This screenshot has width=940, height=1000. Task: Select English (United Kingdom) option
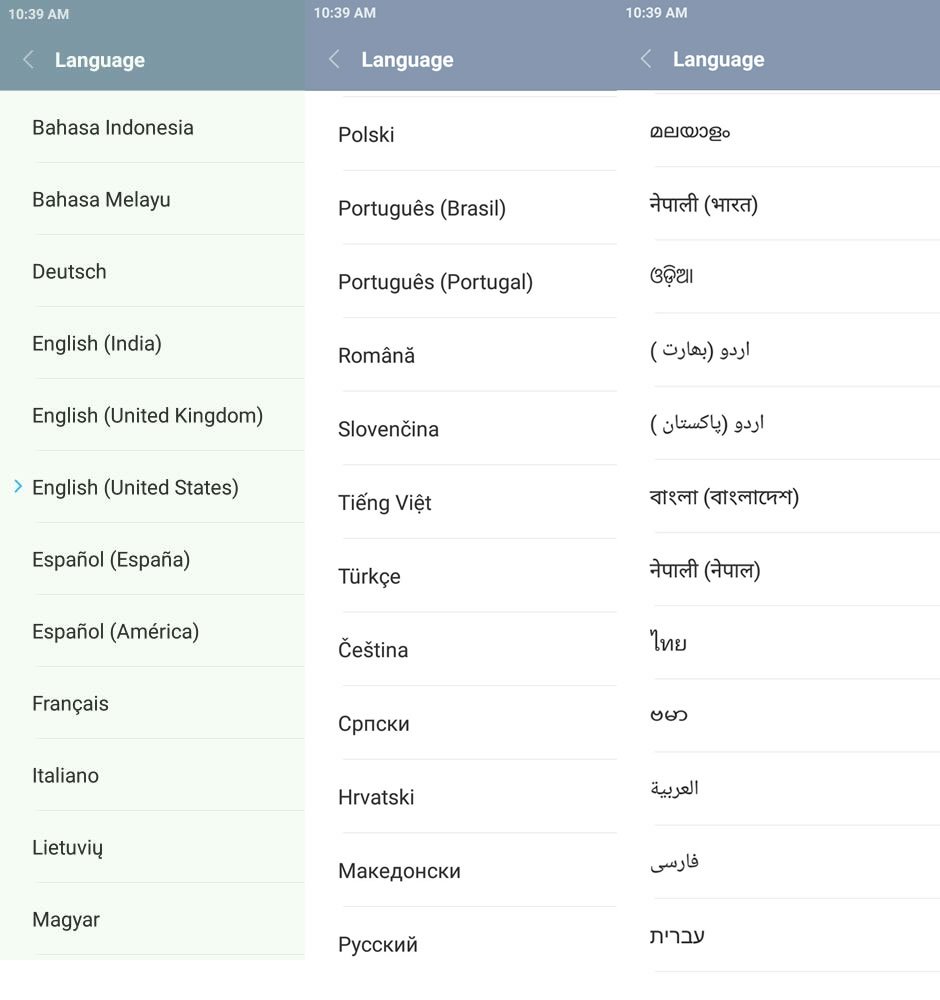point(147,416)
